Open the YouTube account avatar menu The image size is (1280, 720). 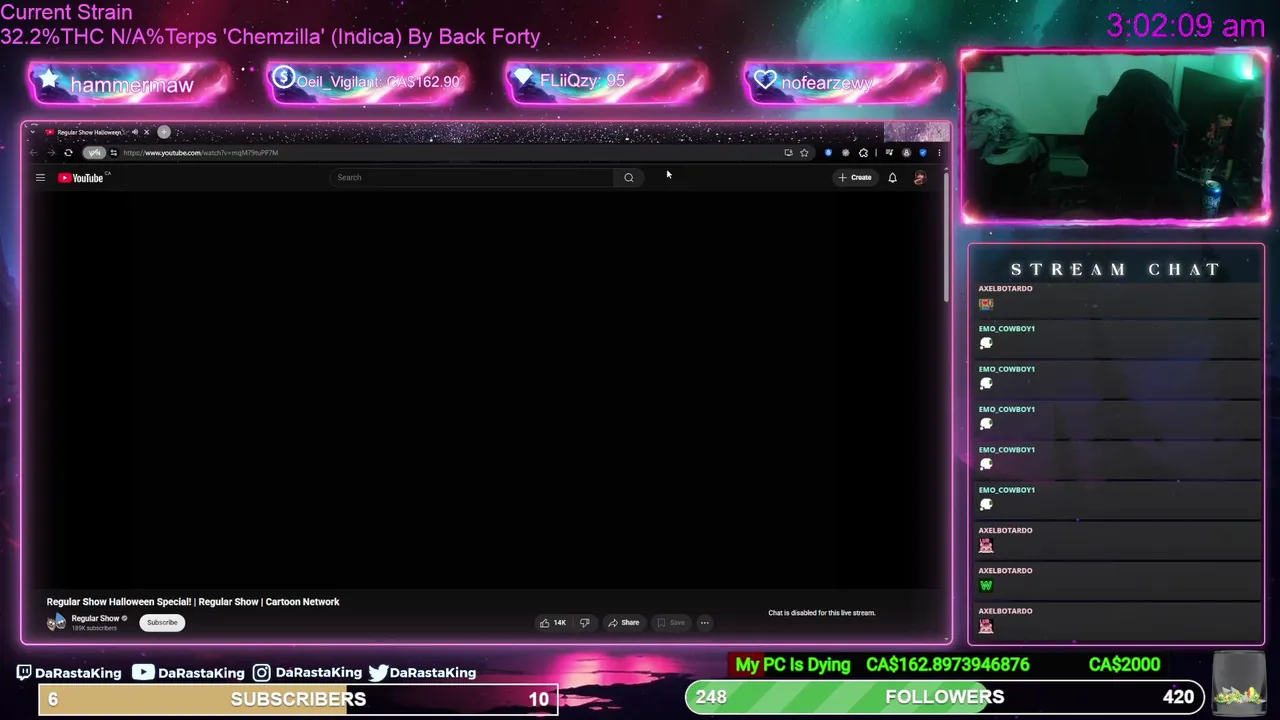click(920, 178)
